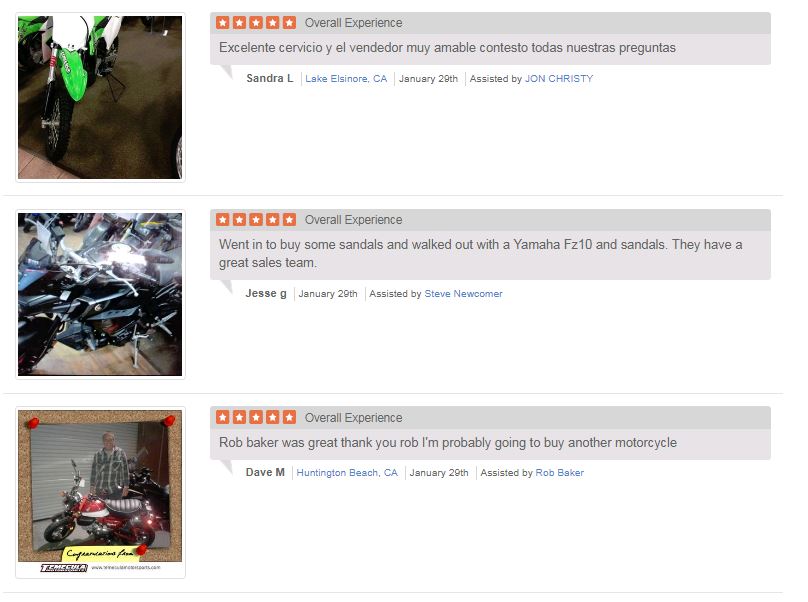Click the fifth star in Jesse g's rating
Image resolution: width=808 pixels, height=602 pixels.
coord(289,220)
